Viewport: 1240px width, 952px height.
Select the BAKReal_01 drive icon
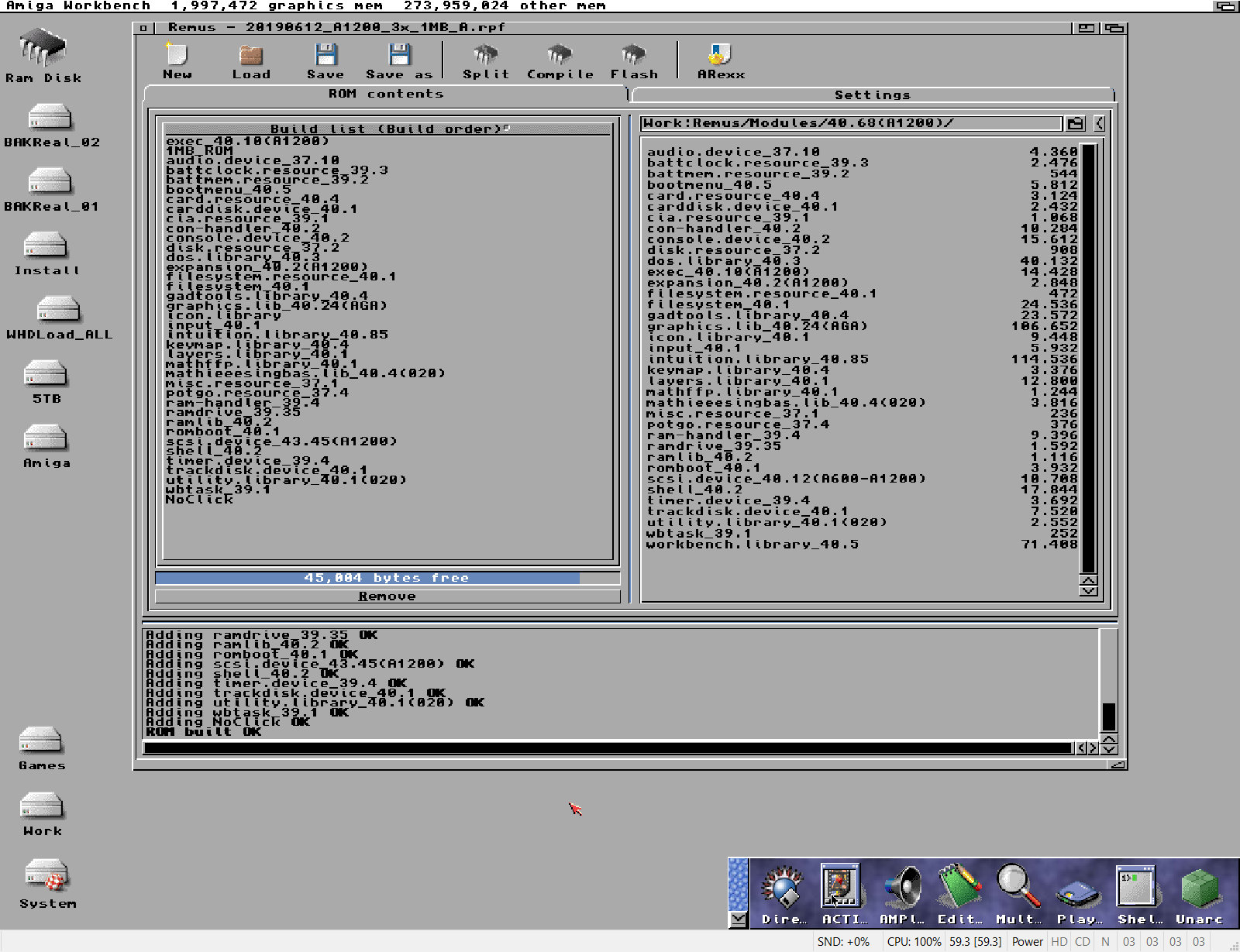[50, 182]
